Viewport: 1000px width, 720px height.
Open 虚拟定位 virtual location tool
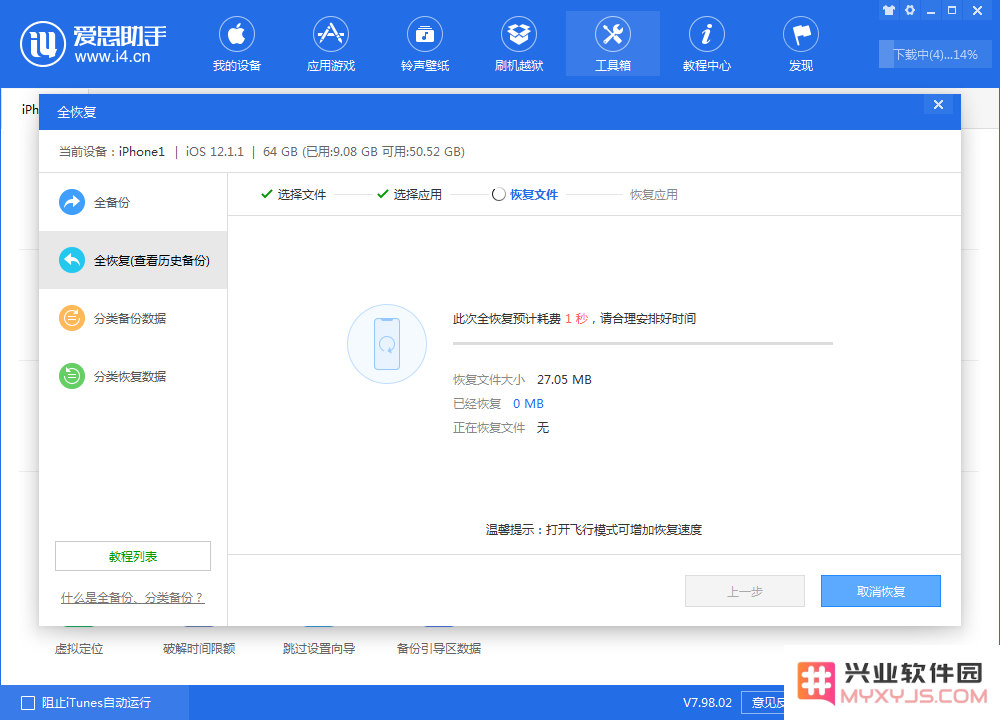point(79,649)
